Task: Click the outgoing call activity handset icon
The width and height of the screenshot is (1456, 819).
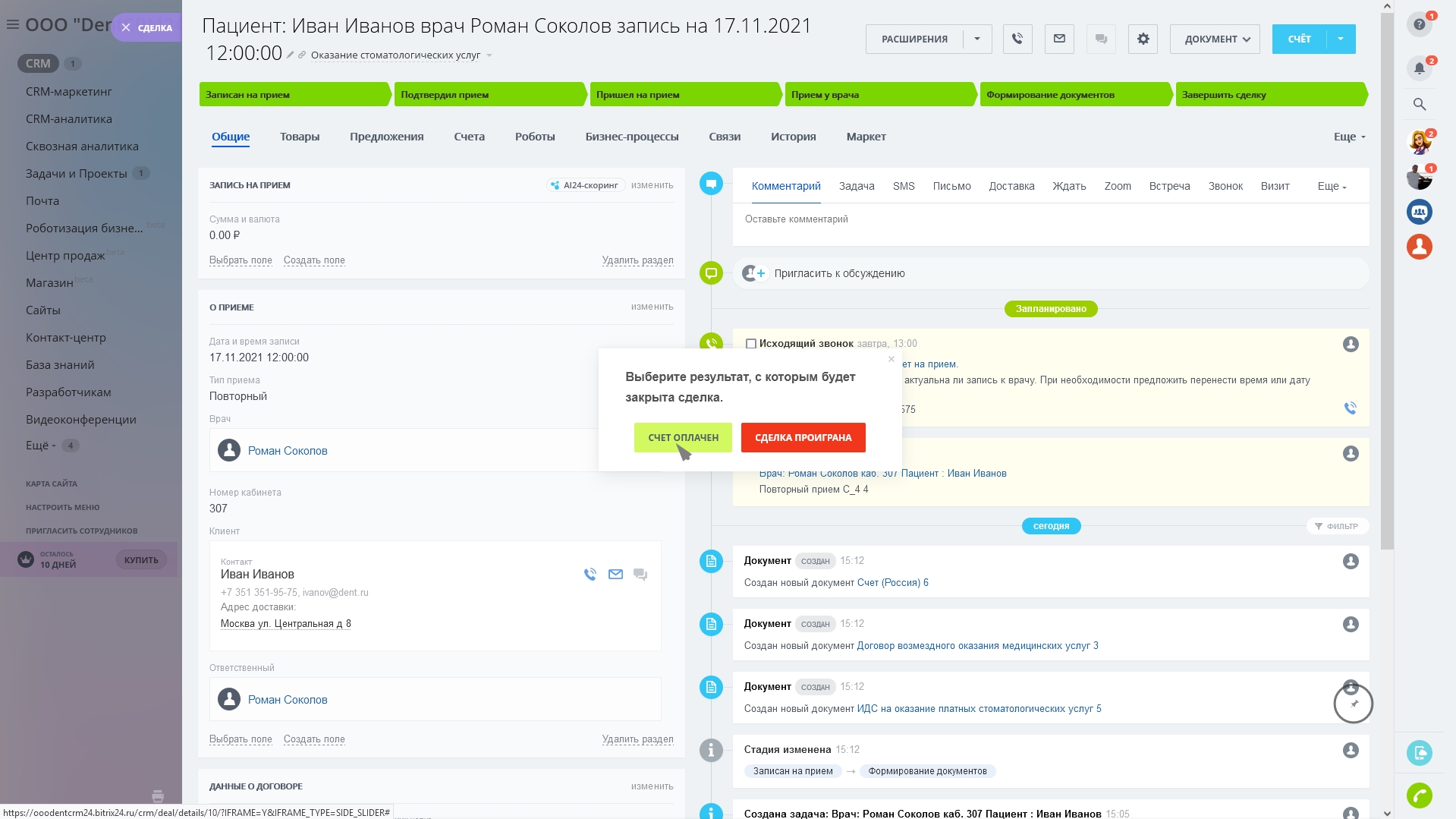Action: (x=1351, y=408)
